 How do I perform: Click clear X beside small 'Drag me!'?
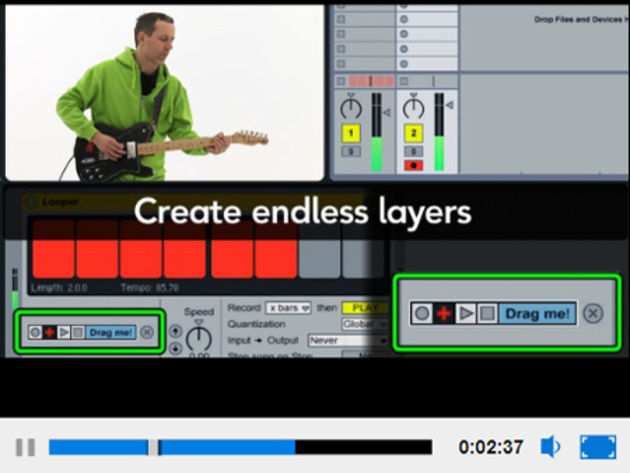pos(147,332)
